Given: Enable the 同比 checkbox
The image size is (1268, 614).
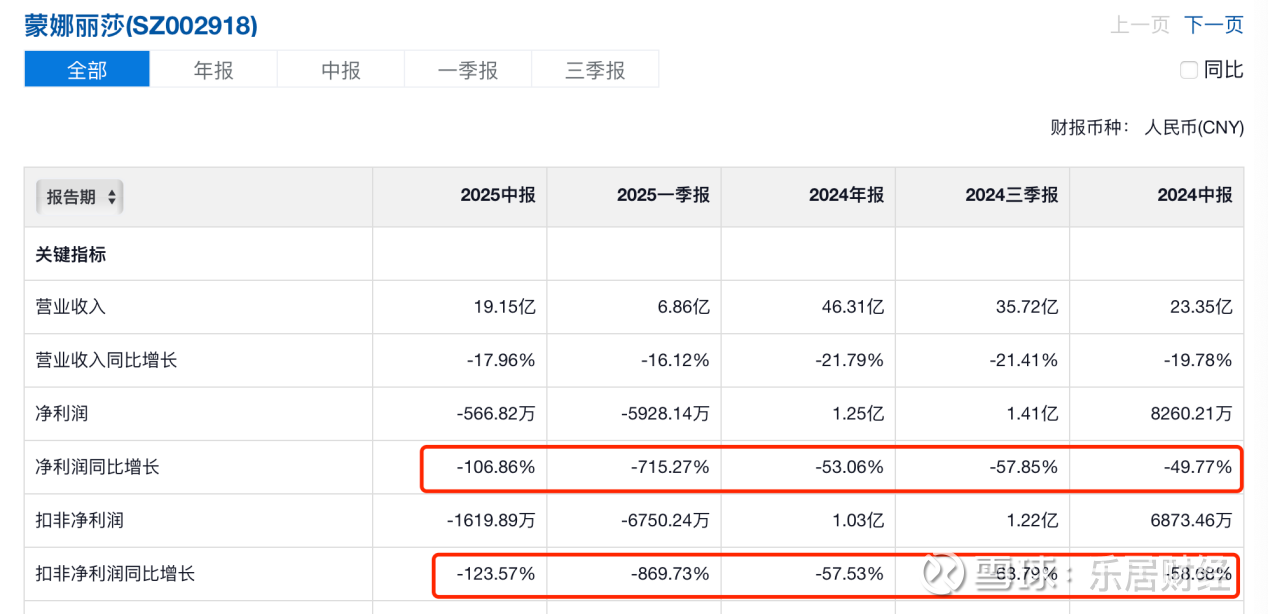Looking at the screenshot, I should [x=1188, y=70].
